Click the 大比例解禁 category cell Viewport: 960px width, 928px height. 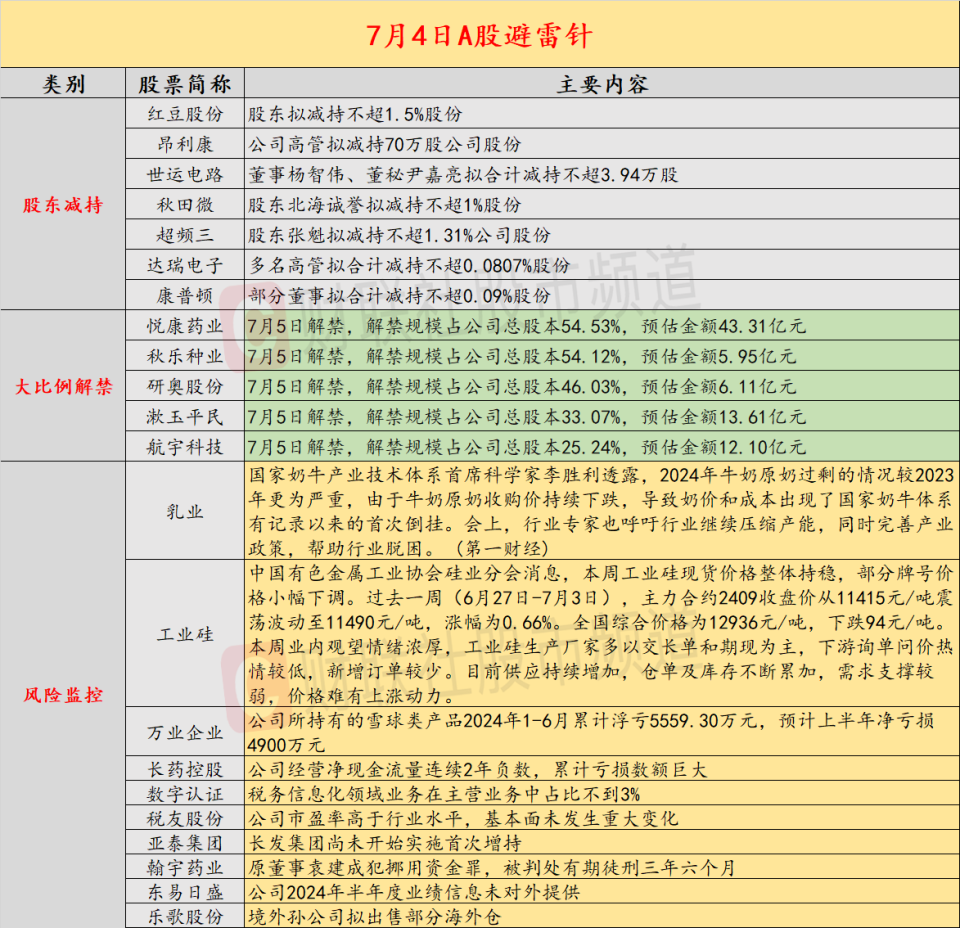[63, 386]
